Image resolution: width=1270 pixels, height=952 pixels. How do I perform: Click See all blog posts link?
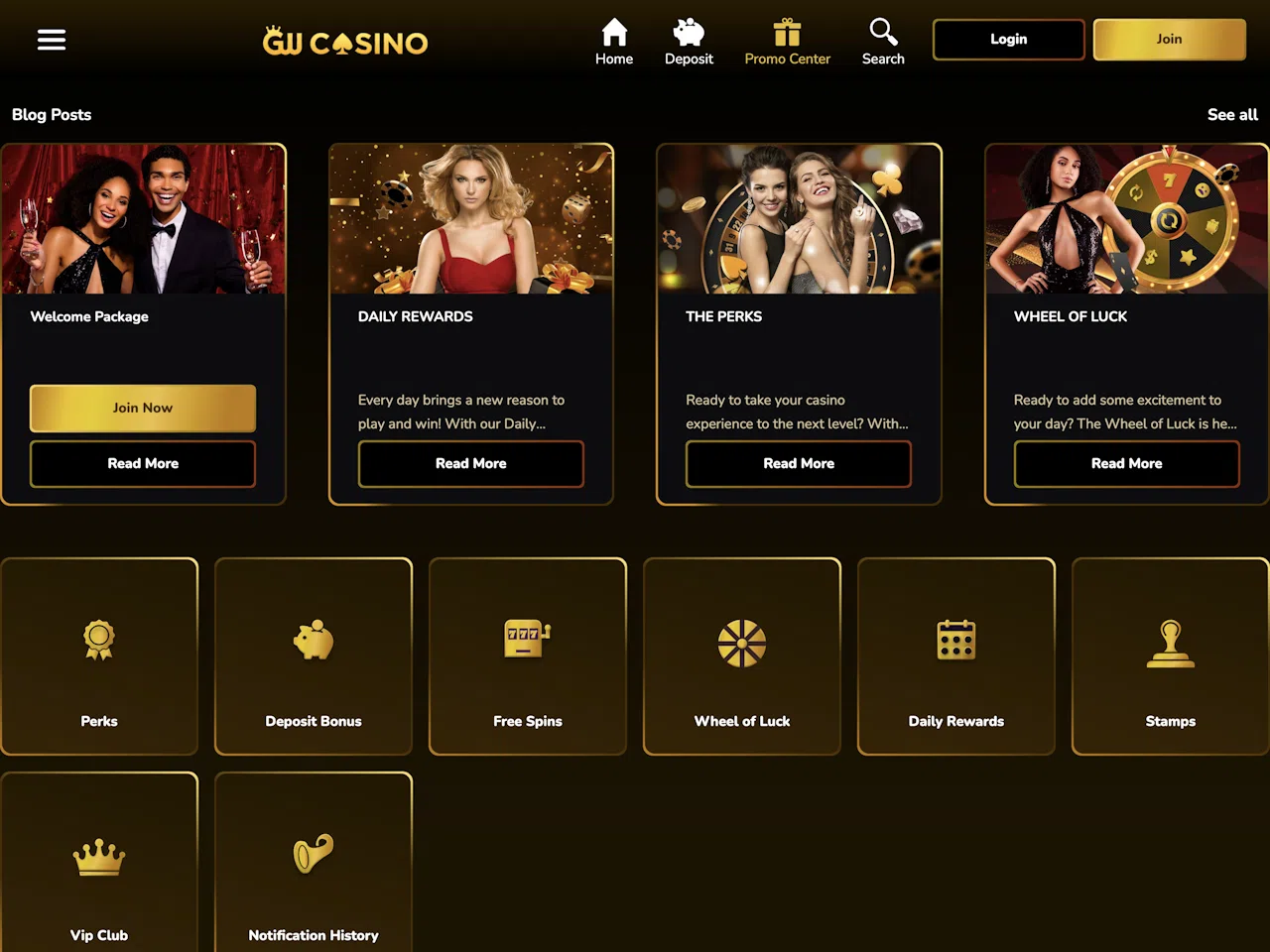[x=1232, y=115]
